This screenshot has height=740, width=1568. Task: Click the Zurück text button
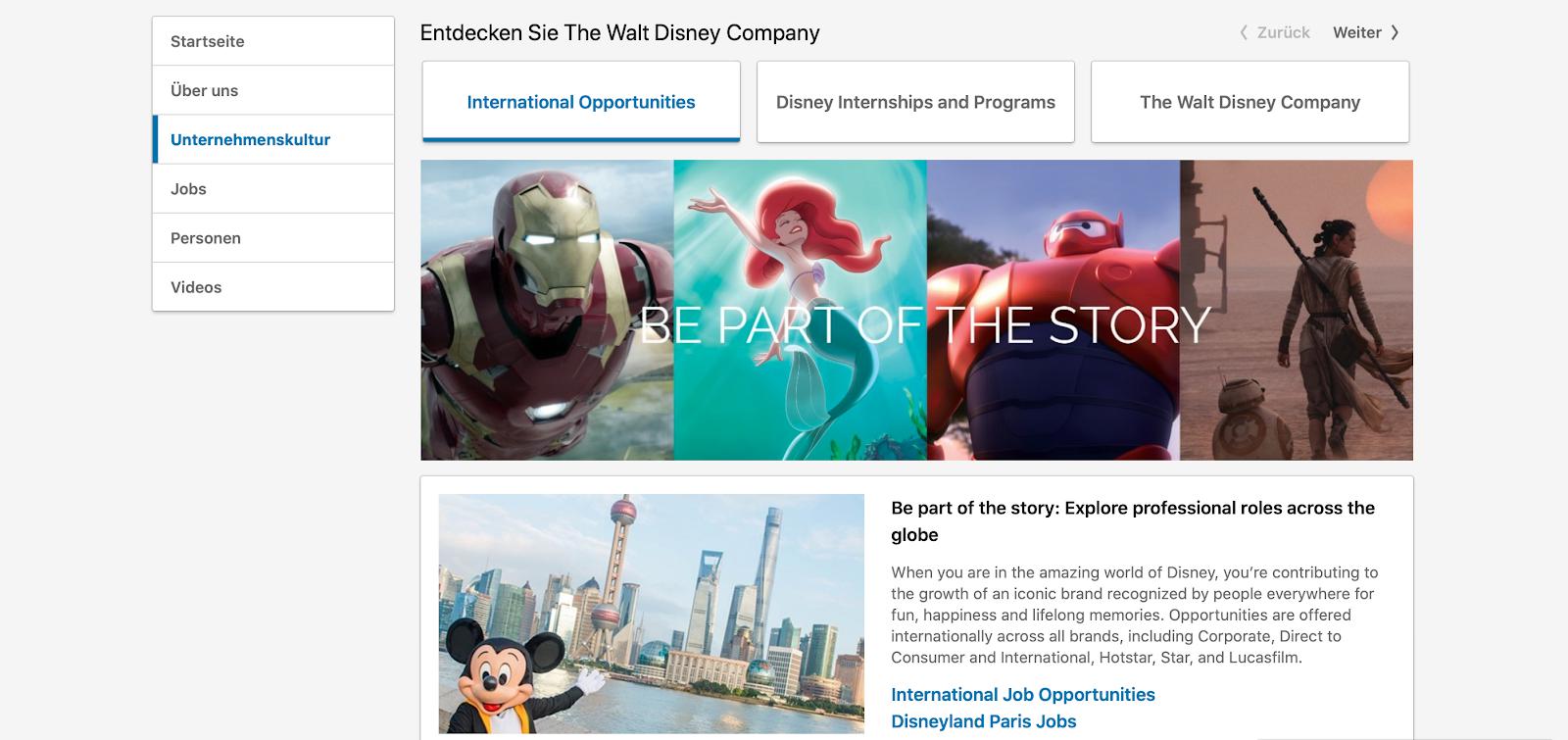[x=1284, y=32]
